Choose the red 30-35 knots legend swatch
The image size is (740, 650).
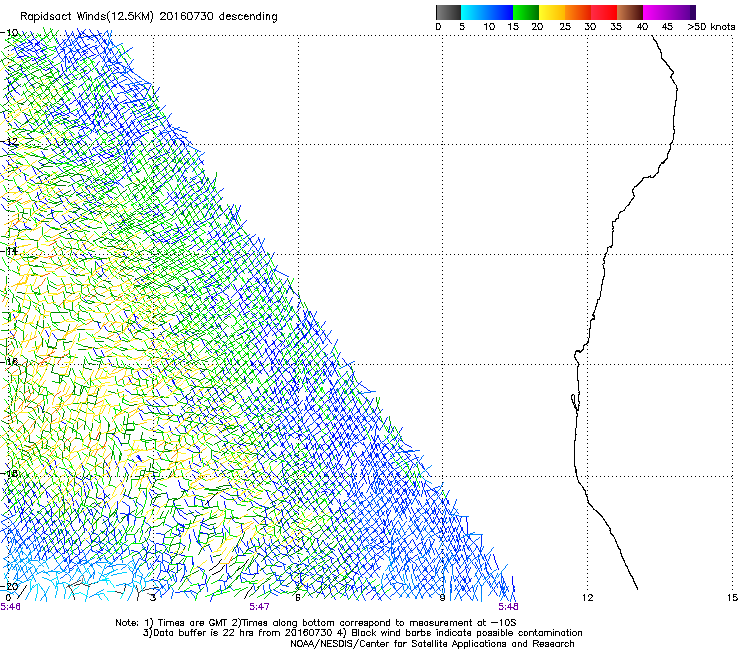tap(604, 12)
